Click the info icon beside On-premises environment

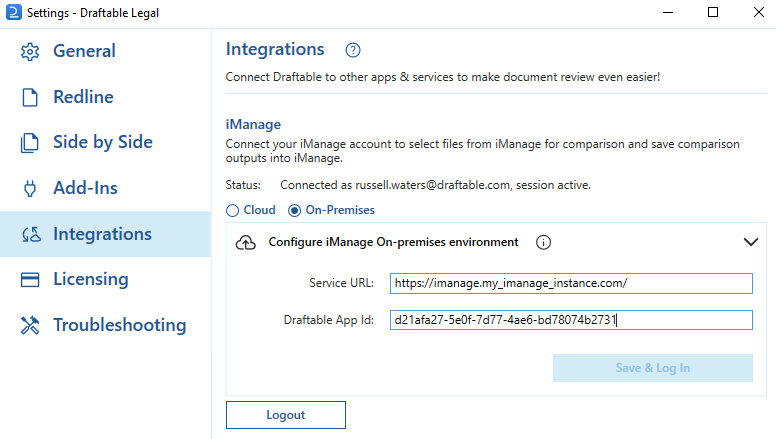pos(543,243)
